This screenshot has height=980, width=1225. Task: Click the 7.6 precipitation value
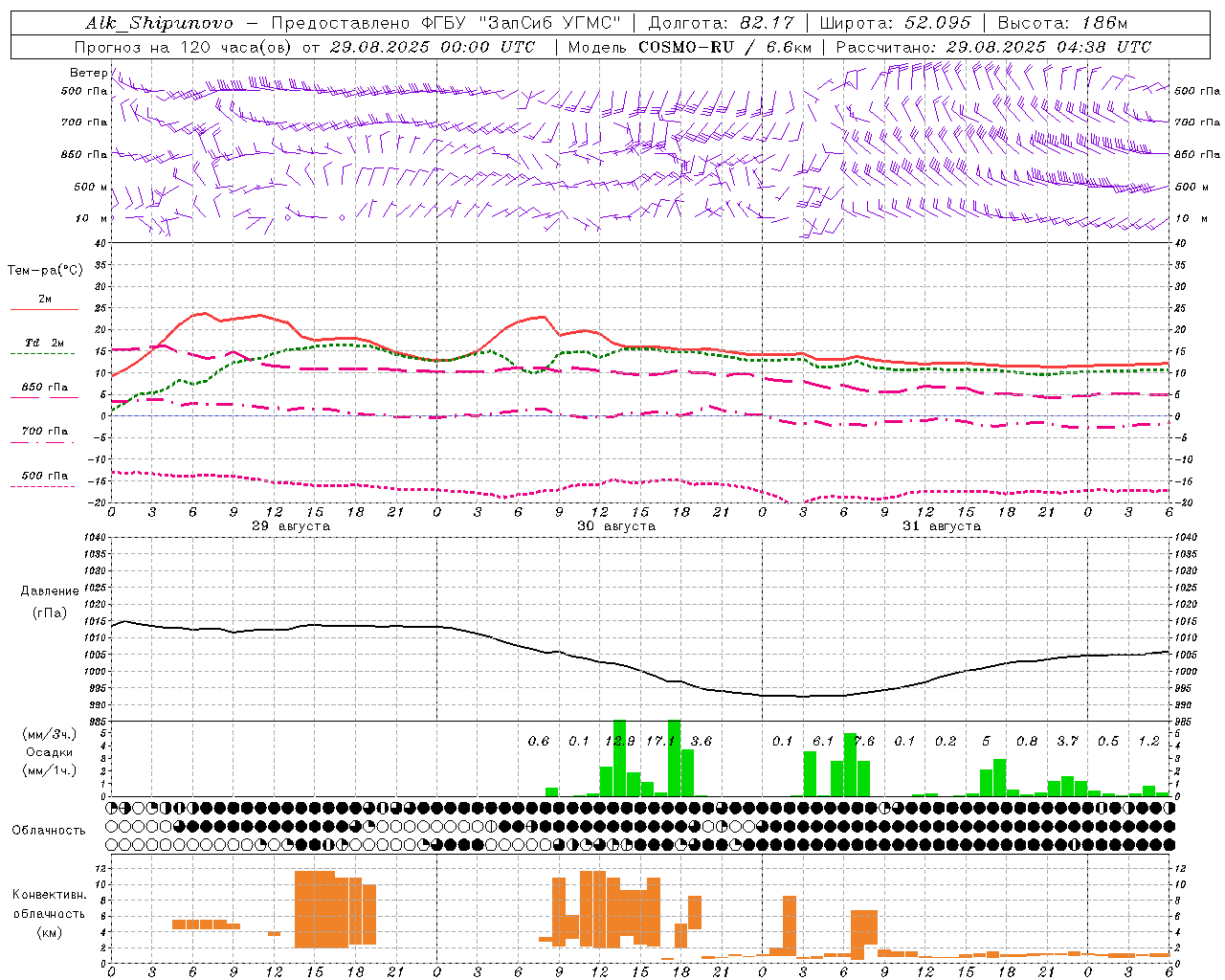[864, 742]
